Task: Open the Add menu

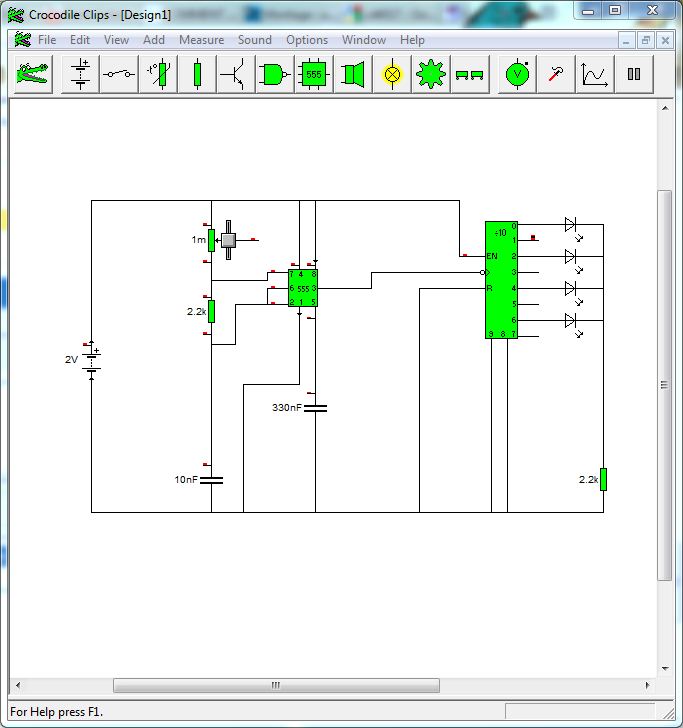Action: coord(154,40)
